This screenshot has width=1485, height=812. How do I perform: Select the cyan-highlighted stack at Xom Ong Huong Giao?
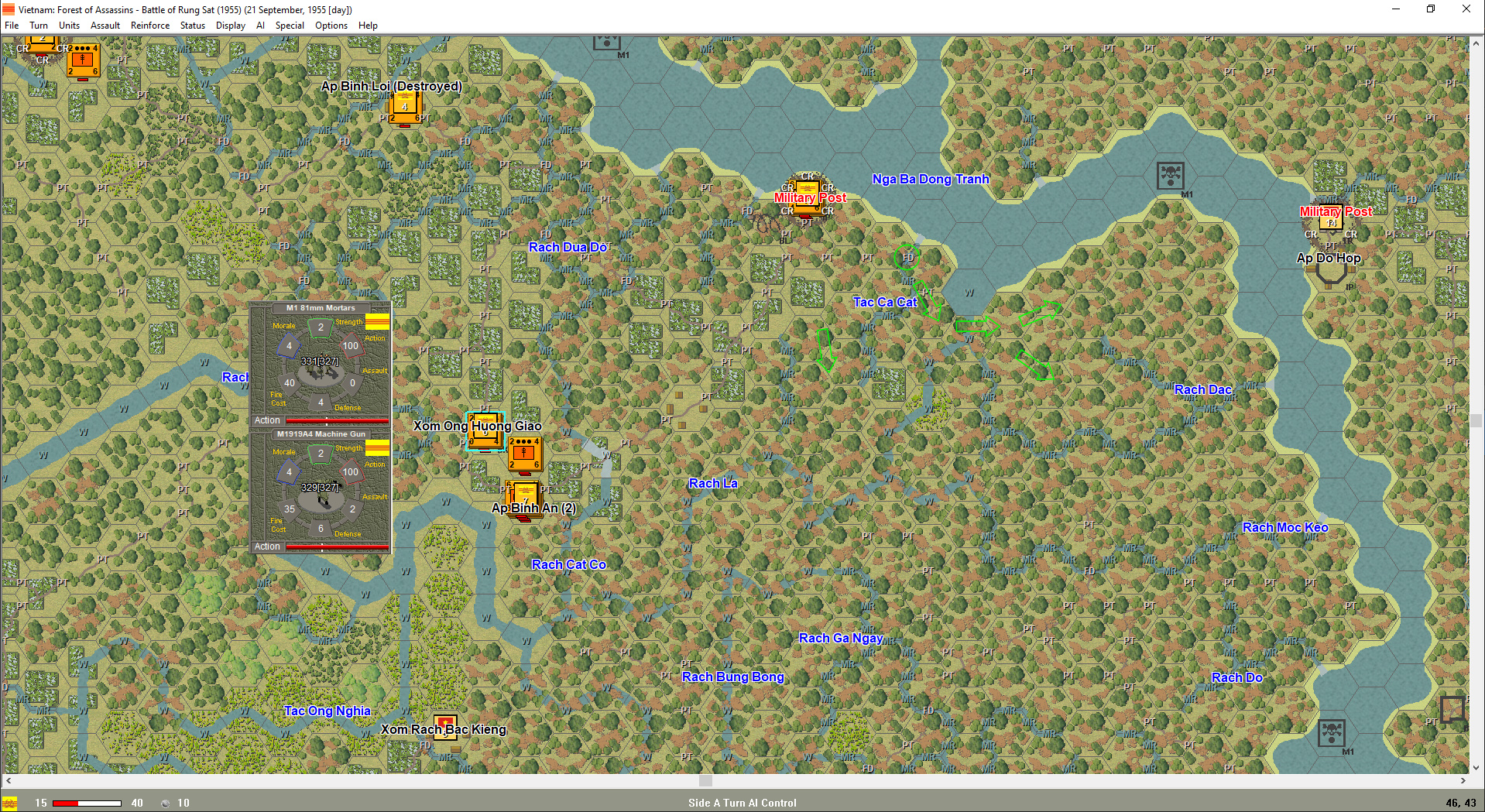coord(485,432)
